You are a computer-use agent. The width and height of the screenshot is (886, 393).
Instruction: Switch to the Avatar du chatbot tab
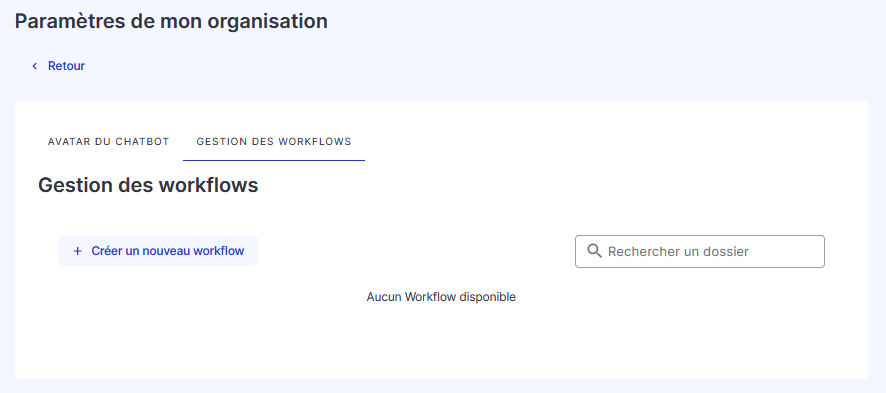(x=108, y=142)
